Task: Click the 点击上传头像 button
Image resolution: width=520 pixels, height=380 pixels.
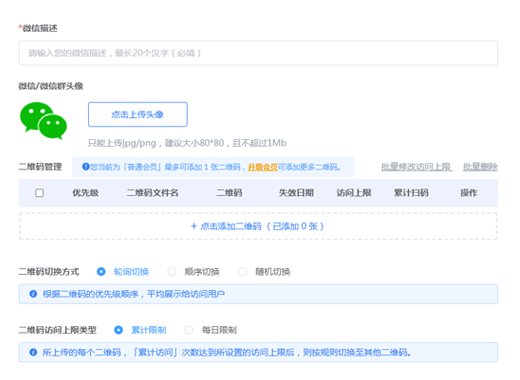Action: (x=138, y=114)
